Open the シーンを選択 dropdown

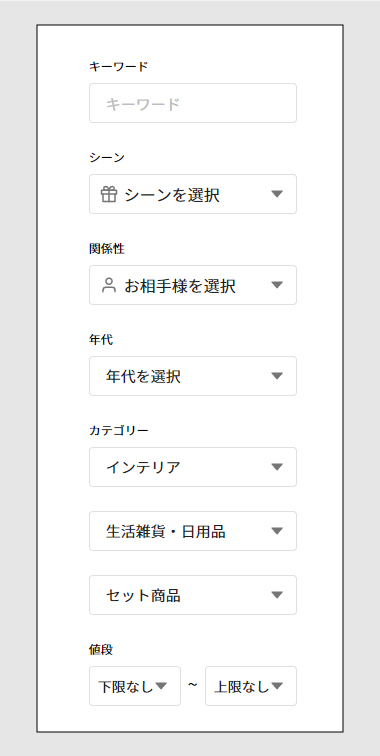(x=193, y=194)
